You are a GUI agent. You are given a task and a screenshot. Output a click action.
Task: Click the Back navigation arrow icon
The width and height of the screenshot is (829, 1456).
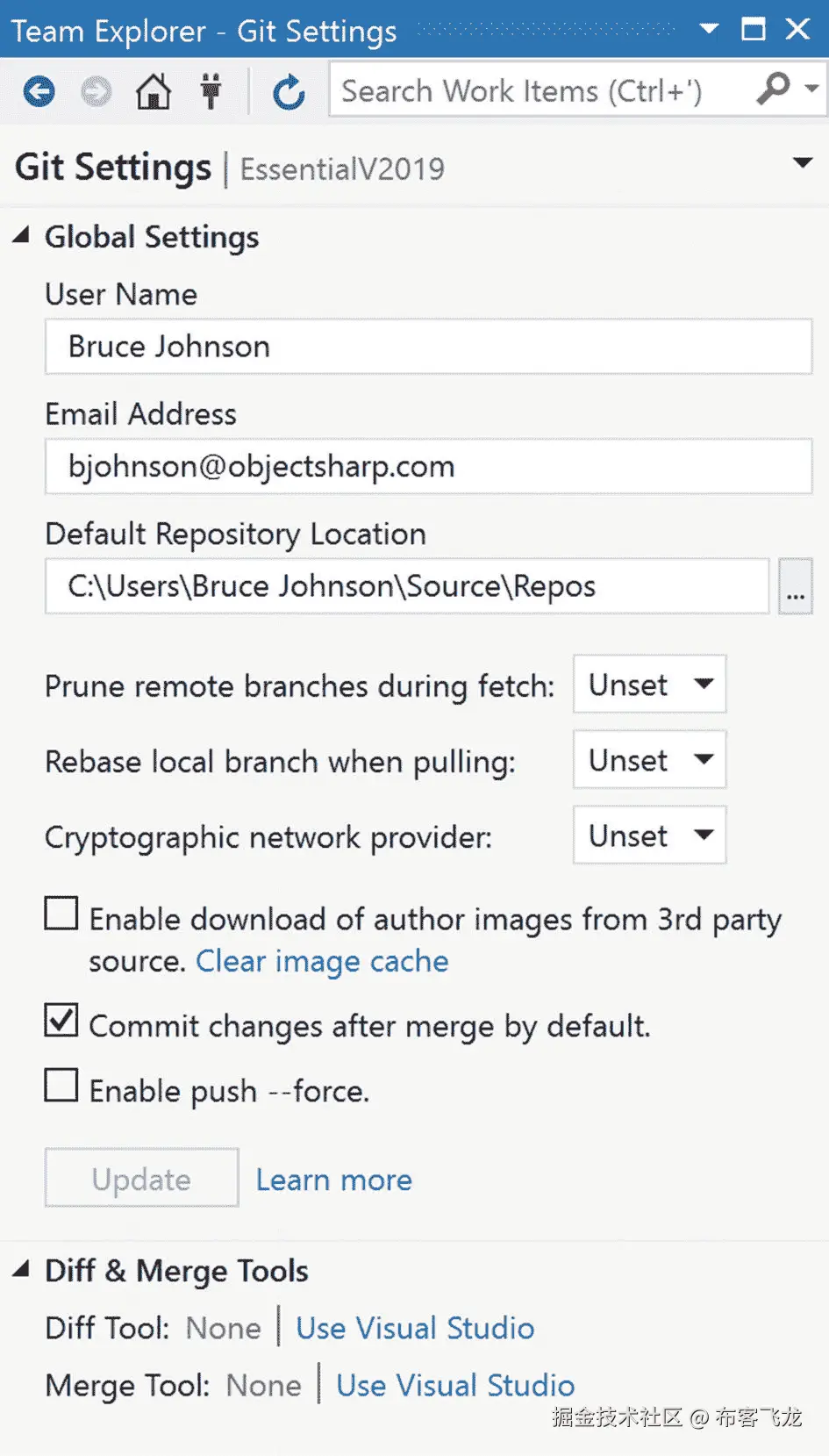tap(39, 91)
